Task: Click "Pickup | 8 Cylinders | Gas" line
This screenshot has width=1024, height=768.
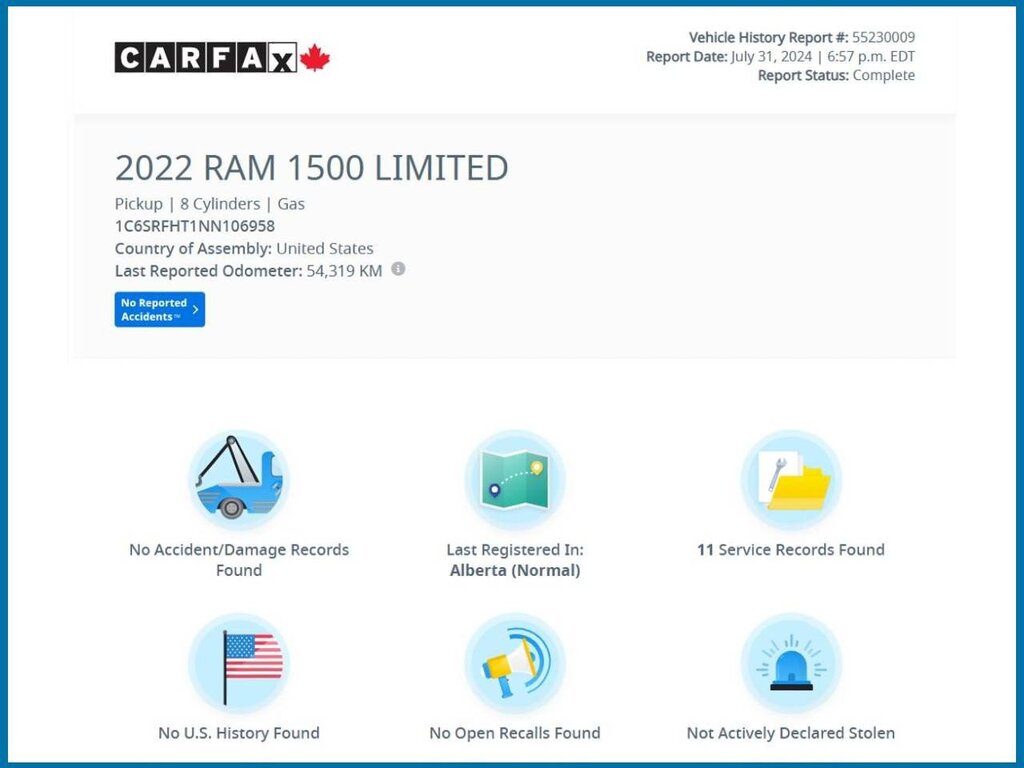Action: point(210,204)
